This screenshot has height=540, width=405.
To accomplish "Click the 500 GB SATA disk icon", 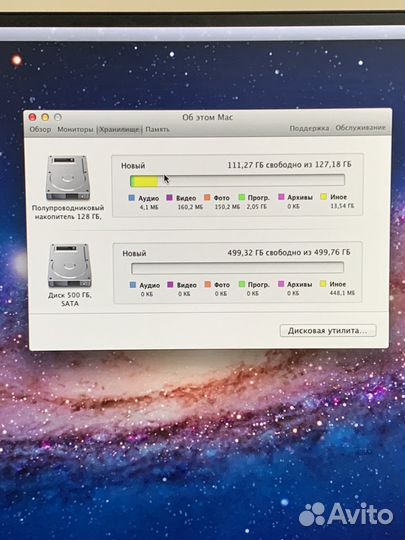I will pyautogui.click(x=70, y=266).
